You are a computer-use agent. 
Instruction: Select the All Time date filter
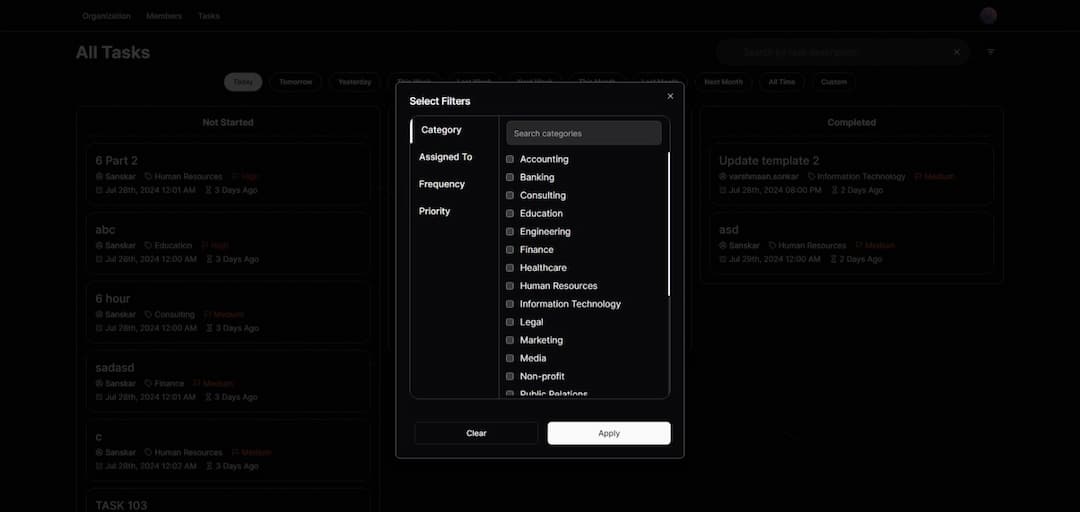(781, 82)
